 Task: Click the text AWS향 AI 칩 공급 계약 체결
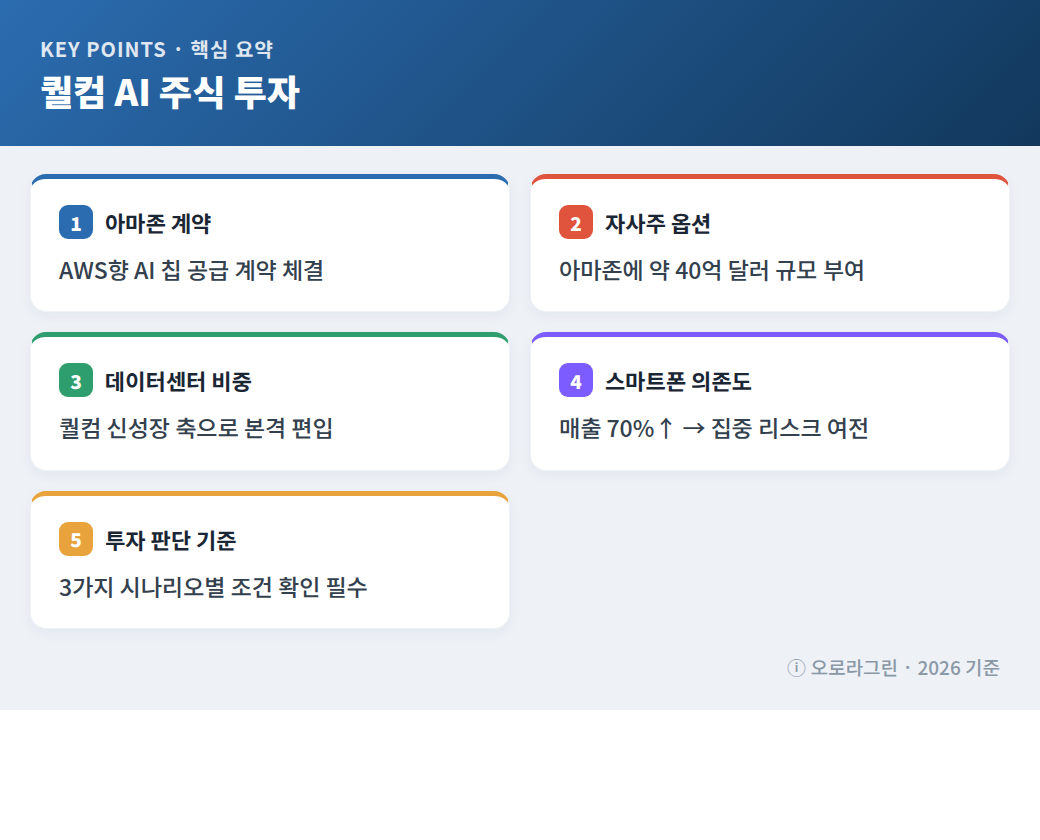pos(191,270)
